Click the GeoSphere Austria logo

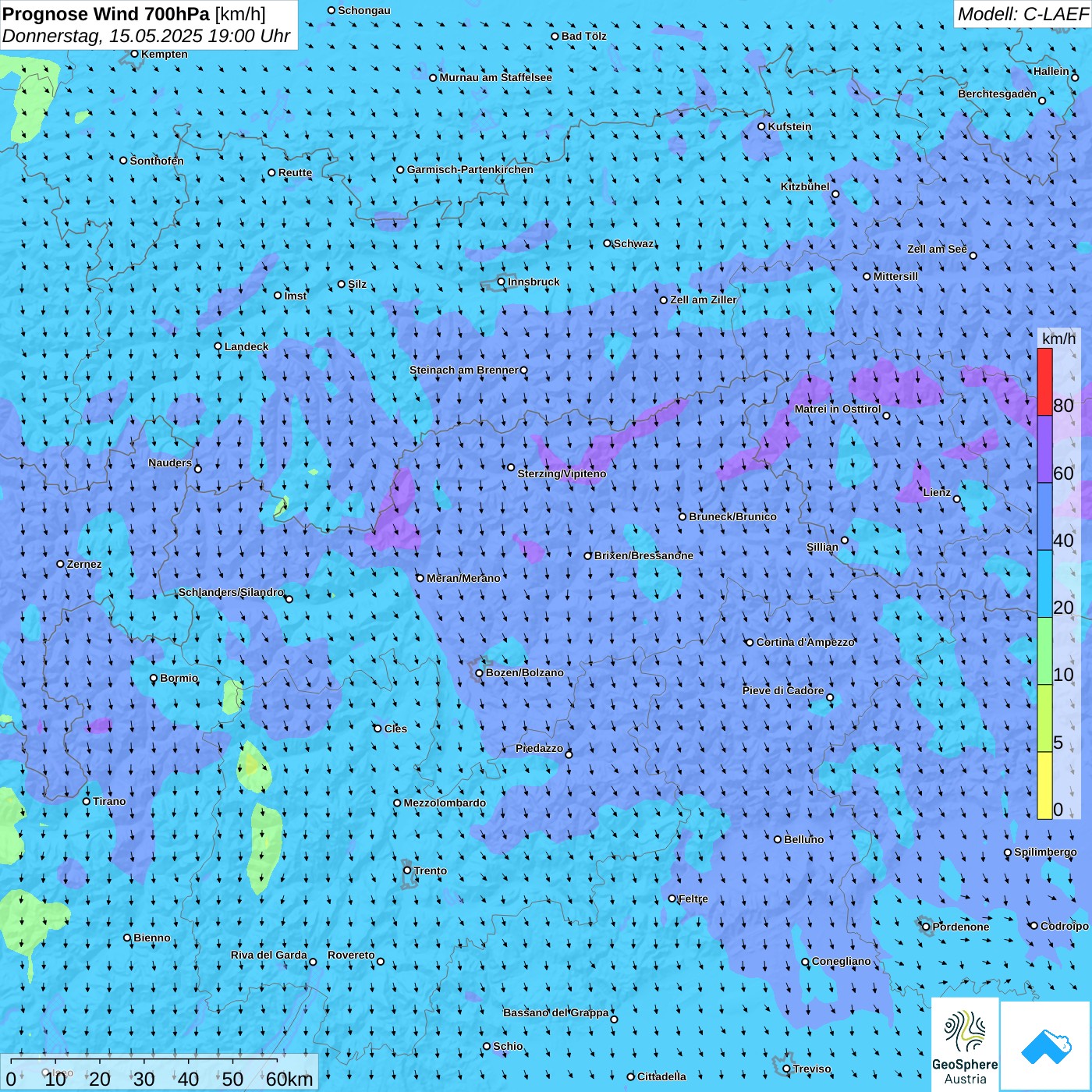tap(965, 1044)
